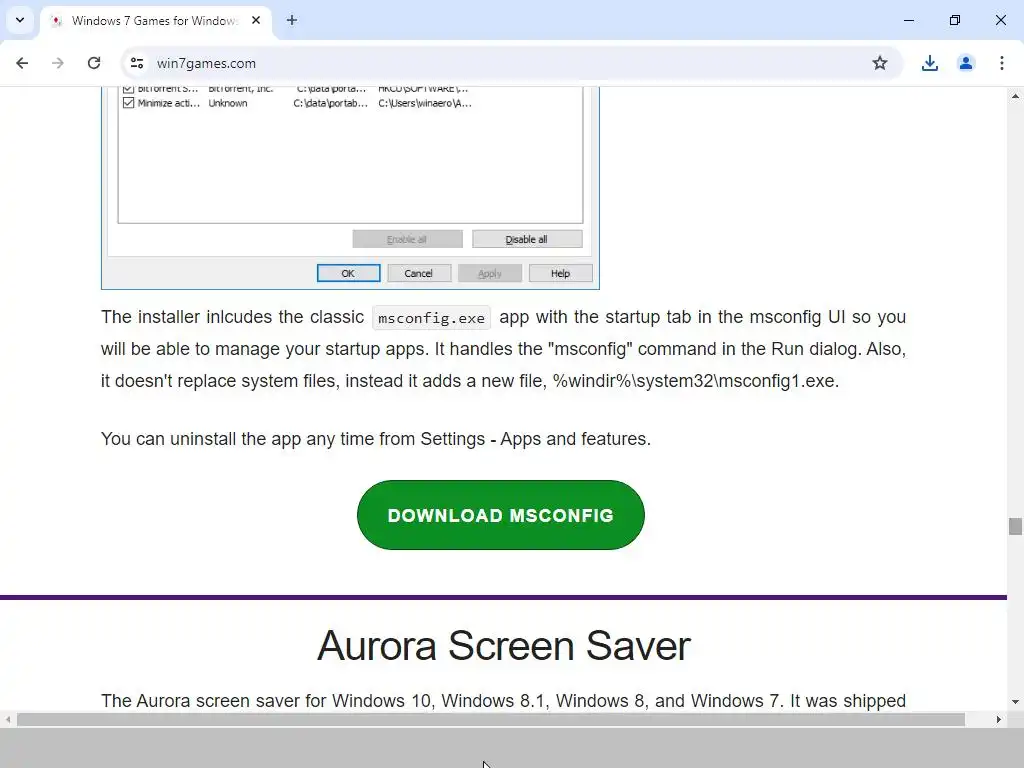Viewport: 1024px width, 768px height.
Task: Click the horizontal scrollbar thumb
Action: point(491,720)
